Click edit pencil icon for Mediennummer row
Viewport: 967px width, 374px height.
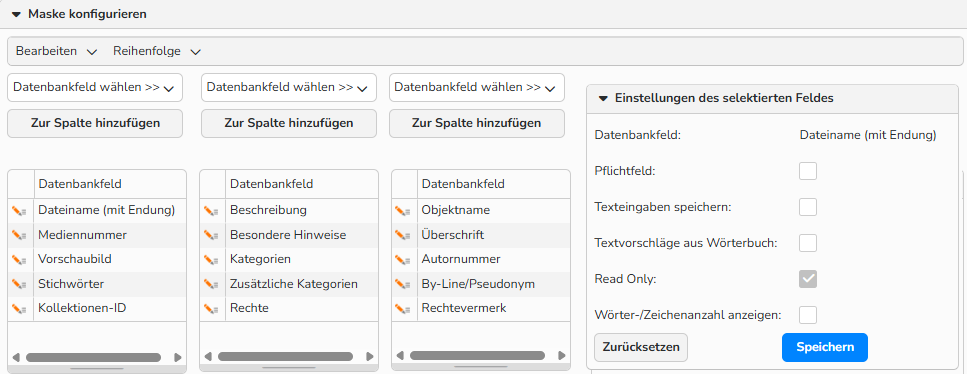point(19,236)
